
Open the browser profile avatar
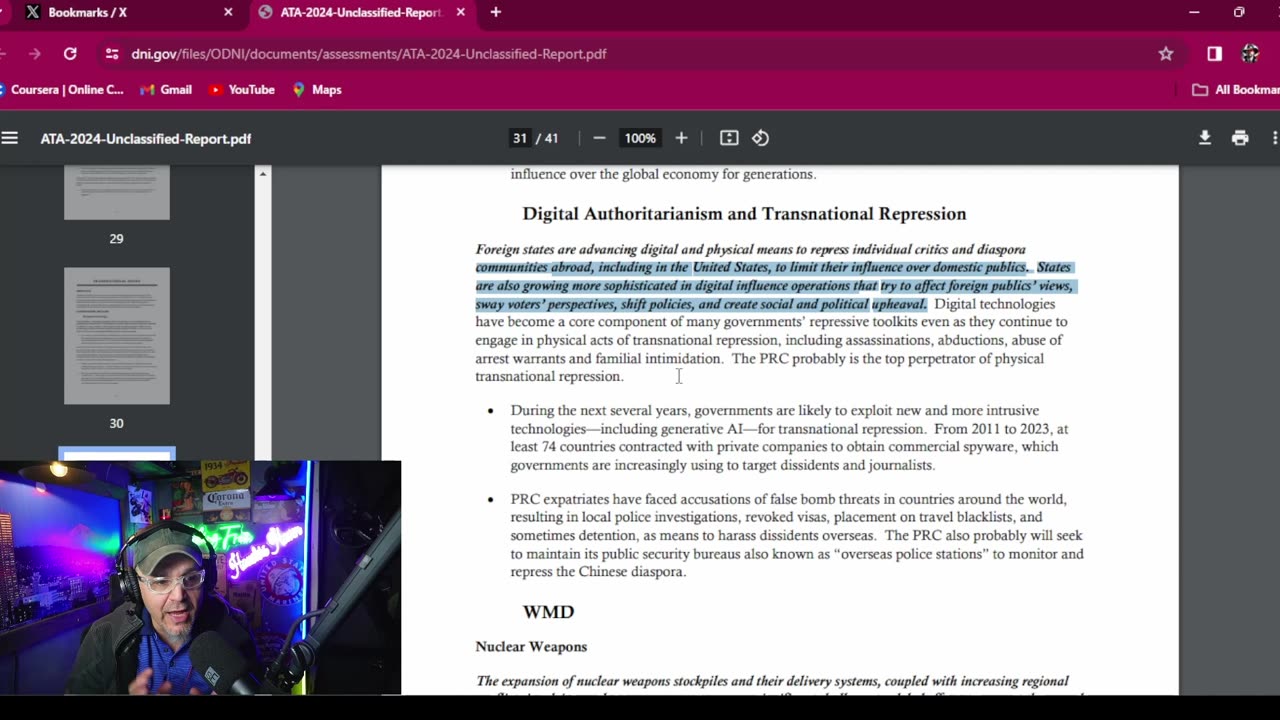(x=1250, y=54)
